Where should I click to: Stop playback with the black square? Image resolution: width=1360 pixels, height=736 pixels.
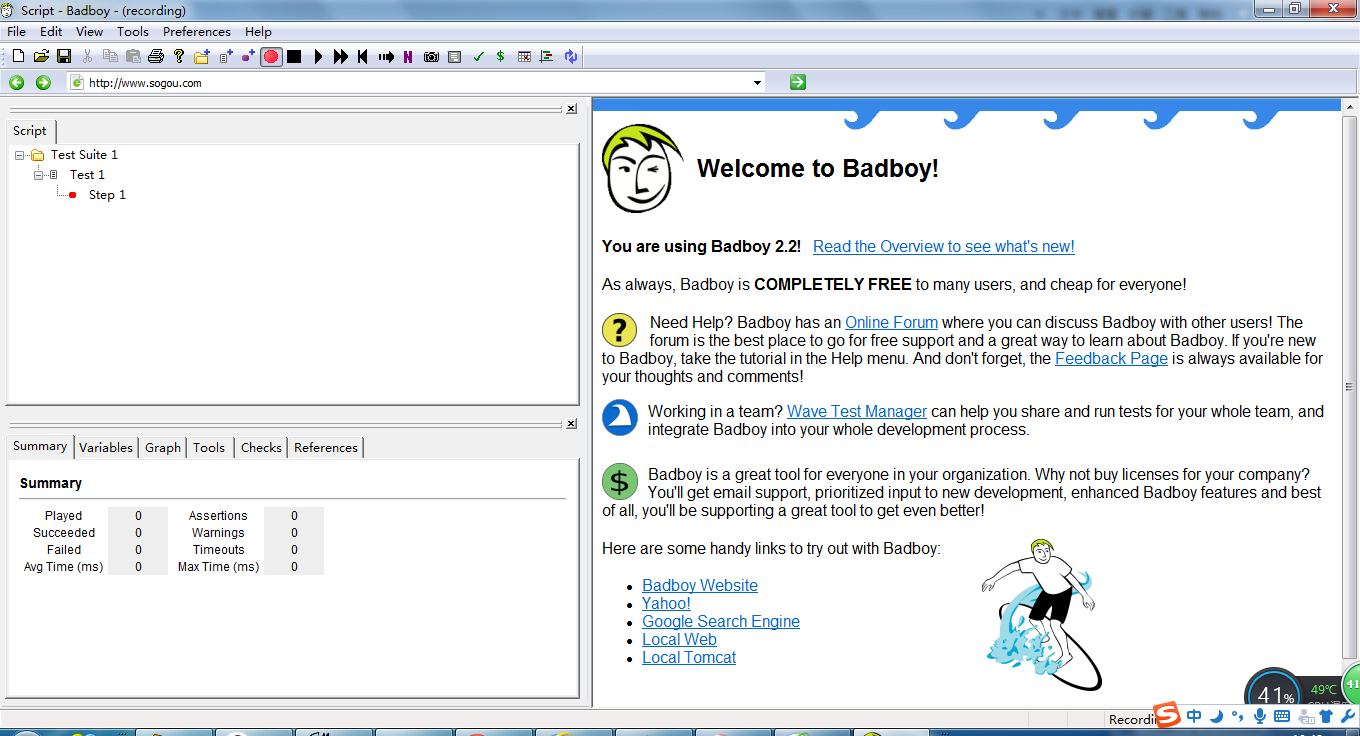tap(294, 57)
